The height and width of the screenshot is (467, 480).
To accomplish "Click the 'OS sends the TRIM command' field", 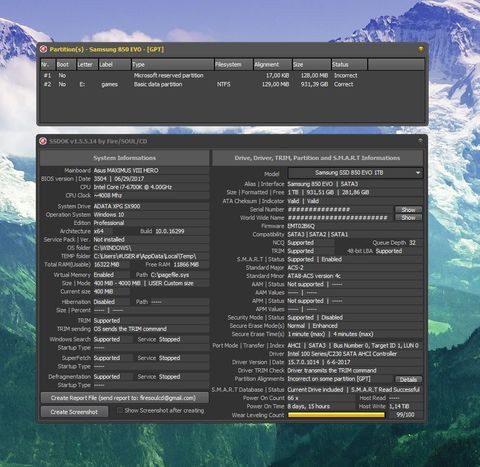I will click(x=151, y=329).
